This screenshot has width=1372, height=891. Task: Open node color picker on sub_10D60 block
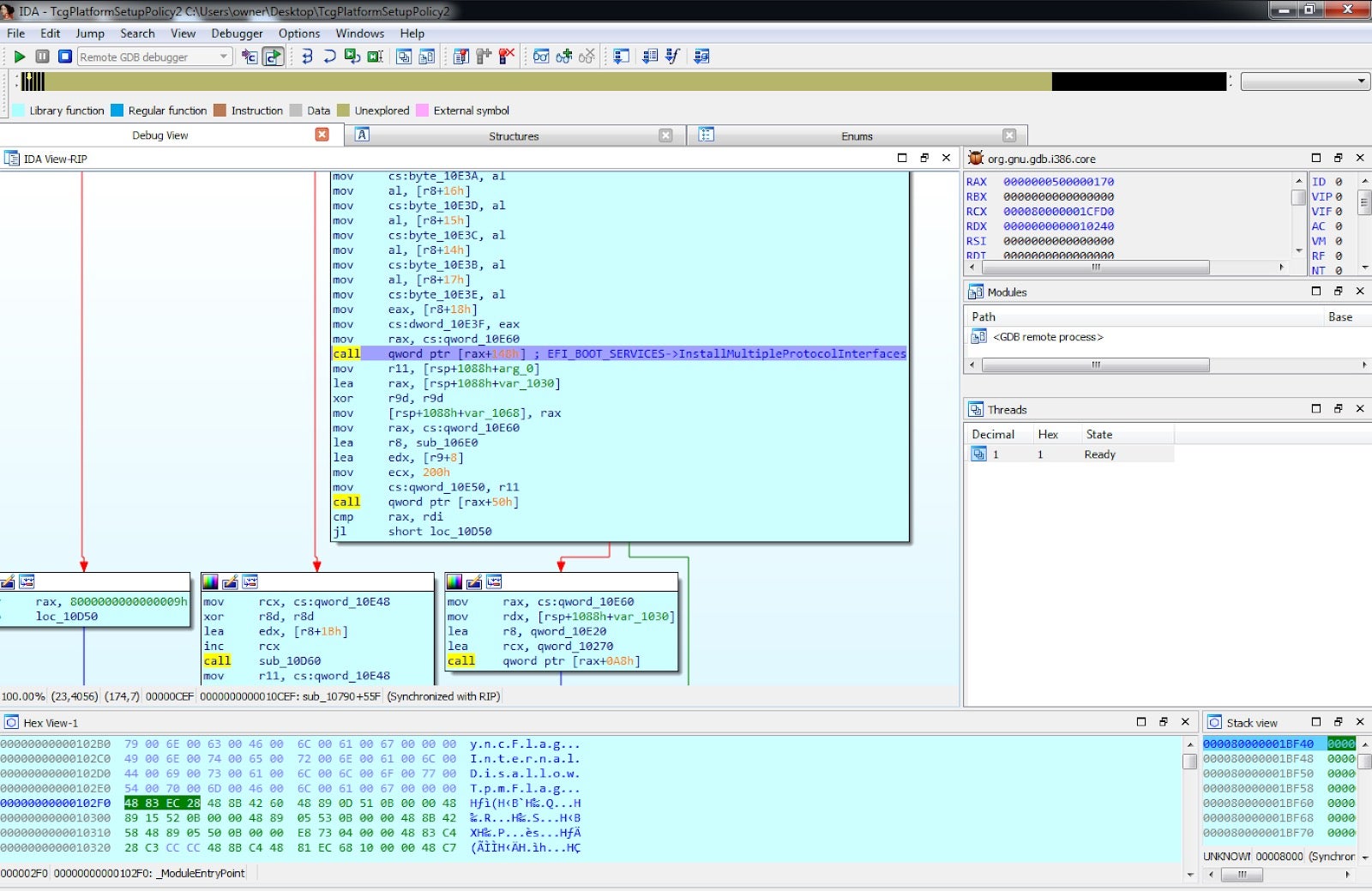point(210,582)
